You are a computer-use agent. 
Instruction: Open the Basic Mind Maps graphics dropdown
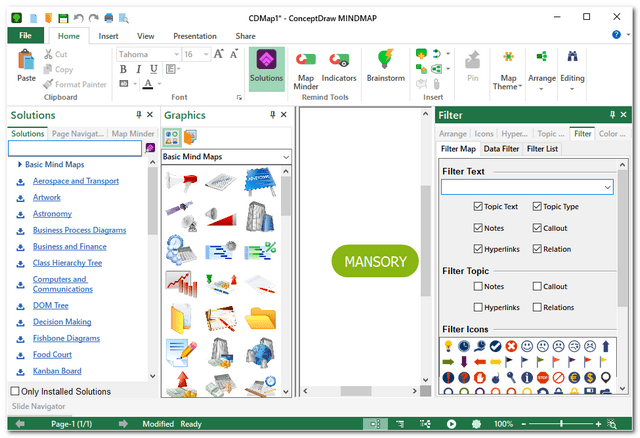point(286,157)
